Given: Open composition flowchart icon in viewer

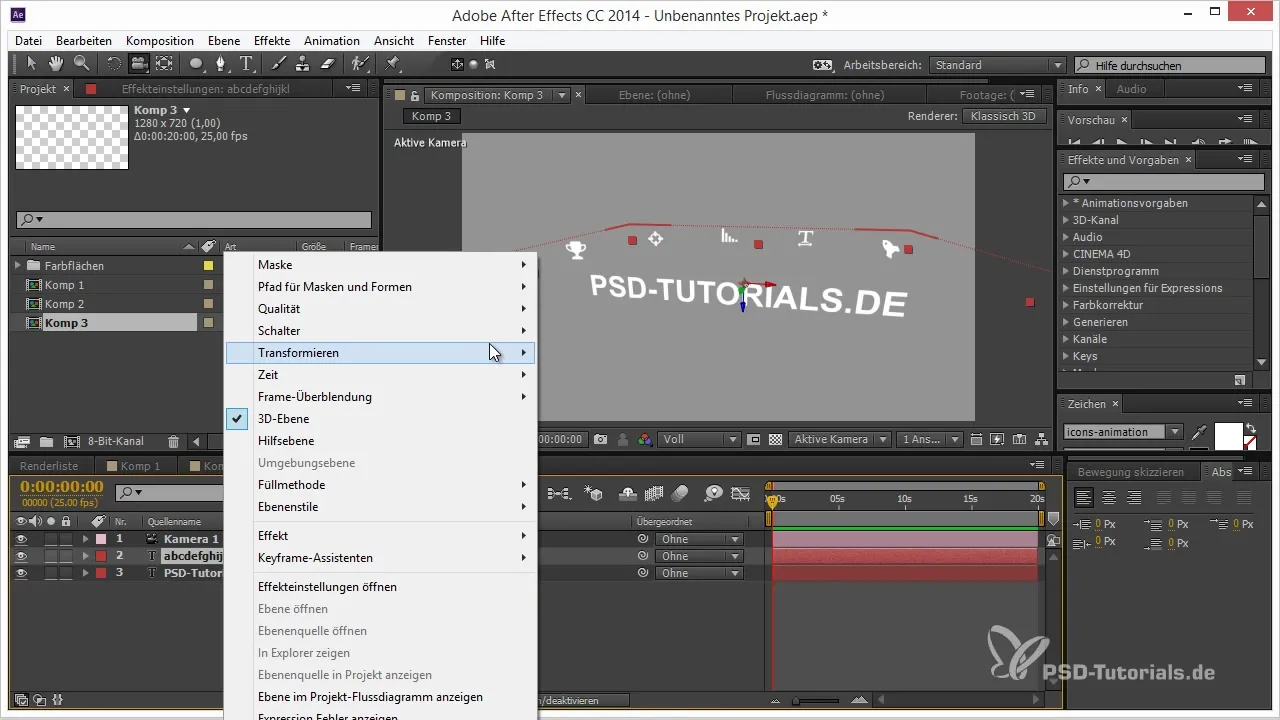Looking at the screenshot, I should coord(1041,439).
